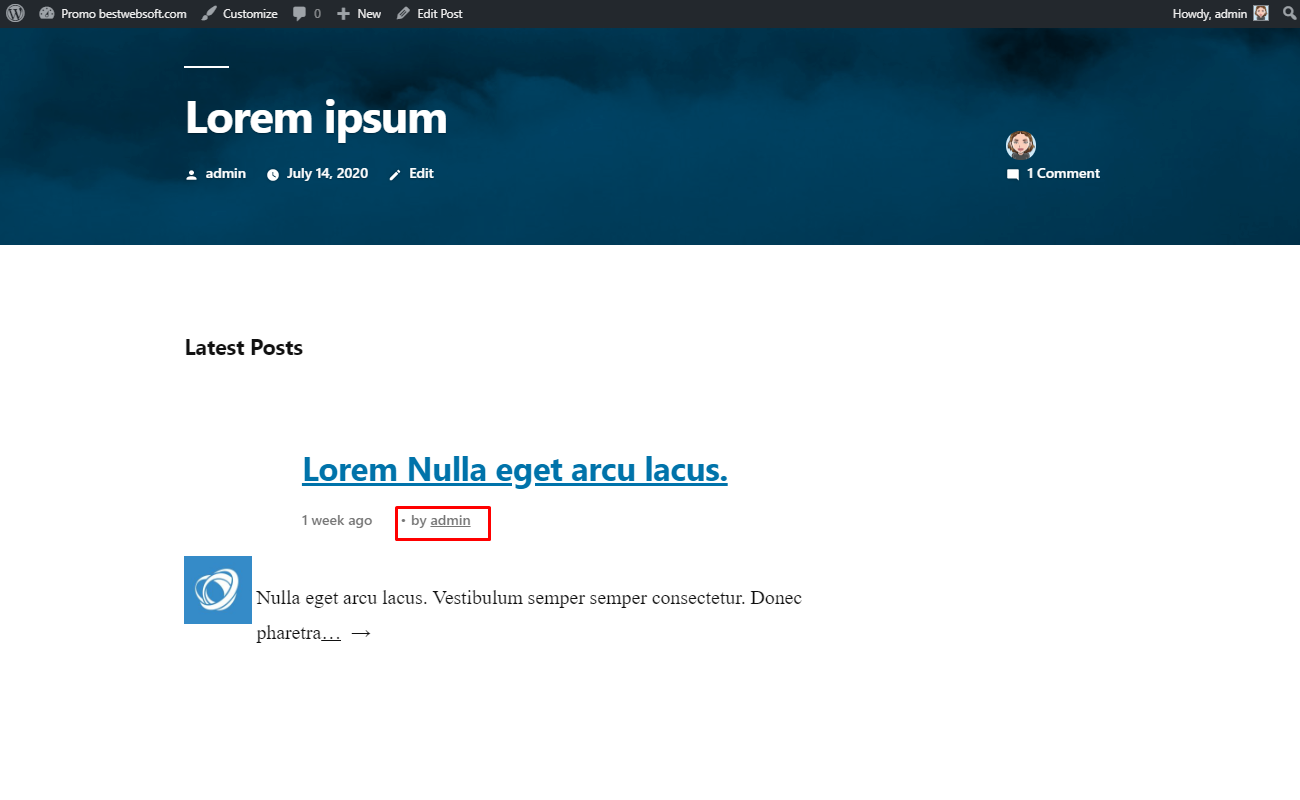Open the WordPress logo menu
The image size is (1300, 800).
pos(15,14)
